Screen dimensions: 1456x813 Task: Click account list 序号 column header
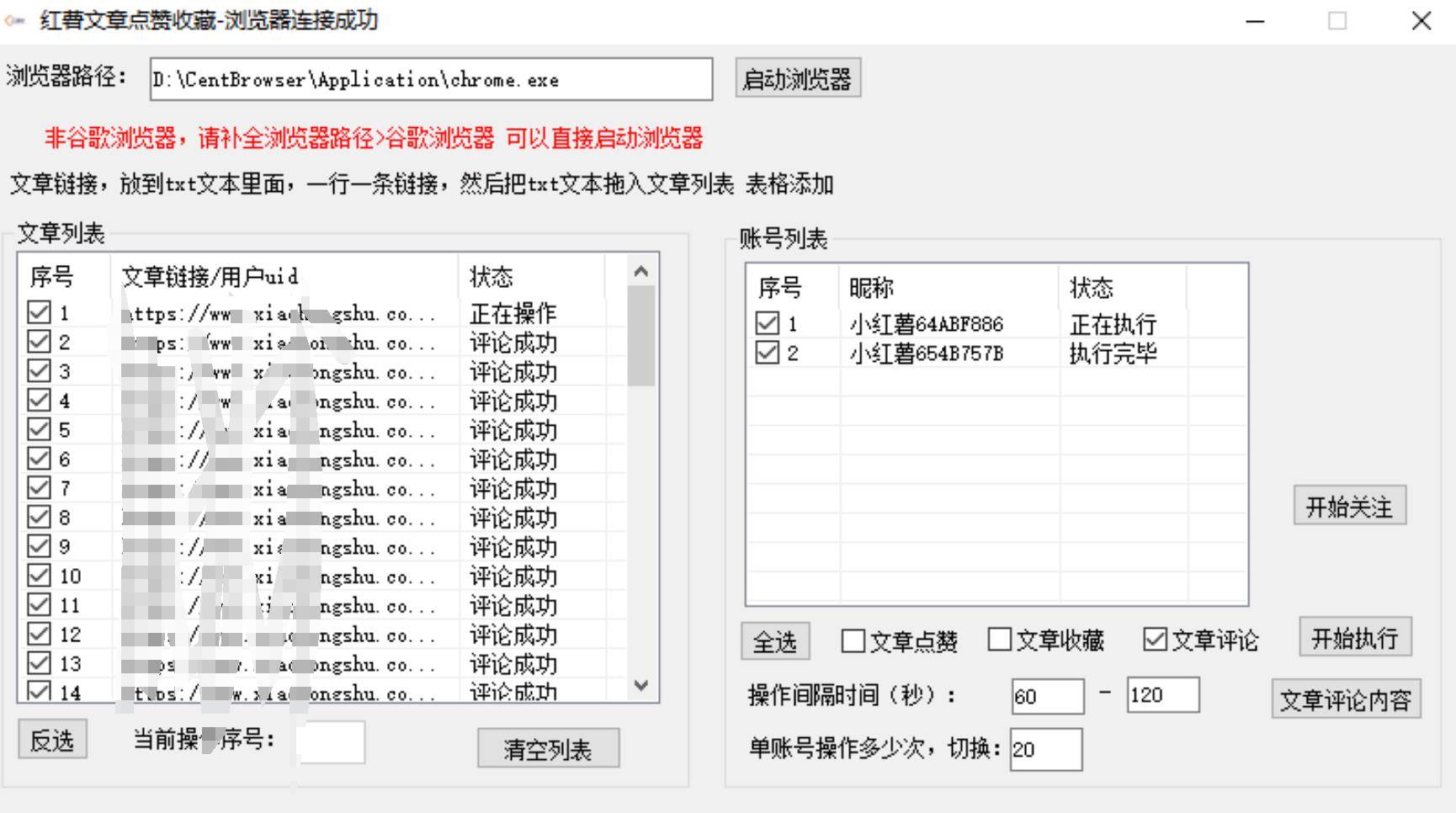793,288
